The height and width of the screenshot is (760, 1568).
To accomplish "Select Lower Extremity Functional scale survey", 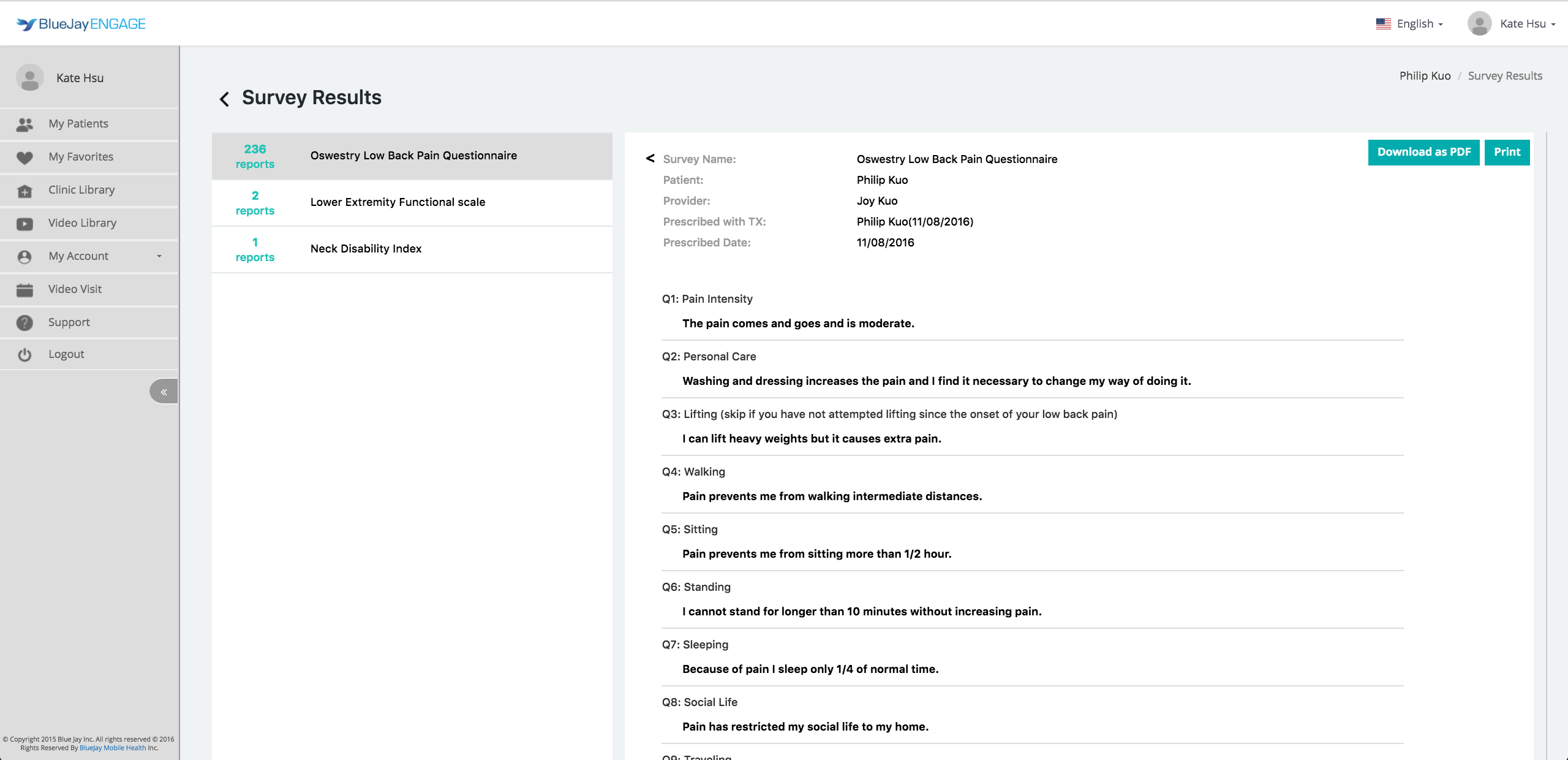I will pos(398,202).
